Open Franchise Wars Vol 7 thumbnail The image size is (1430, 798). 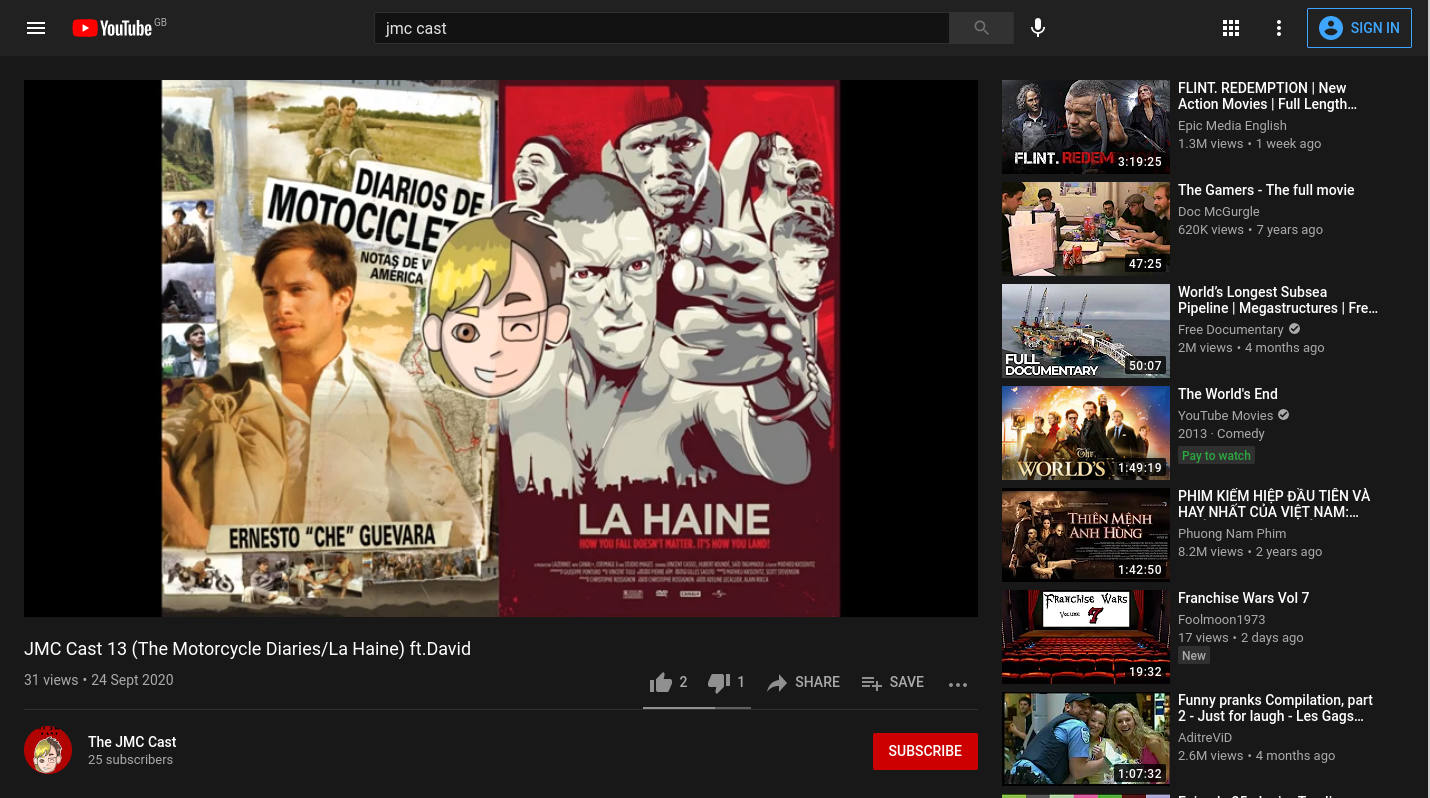point(1086,637)
